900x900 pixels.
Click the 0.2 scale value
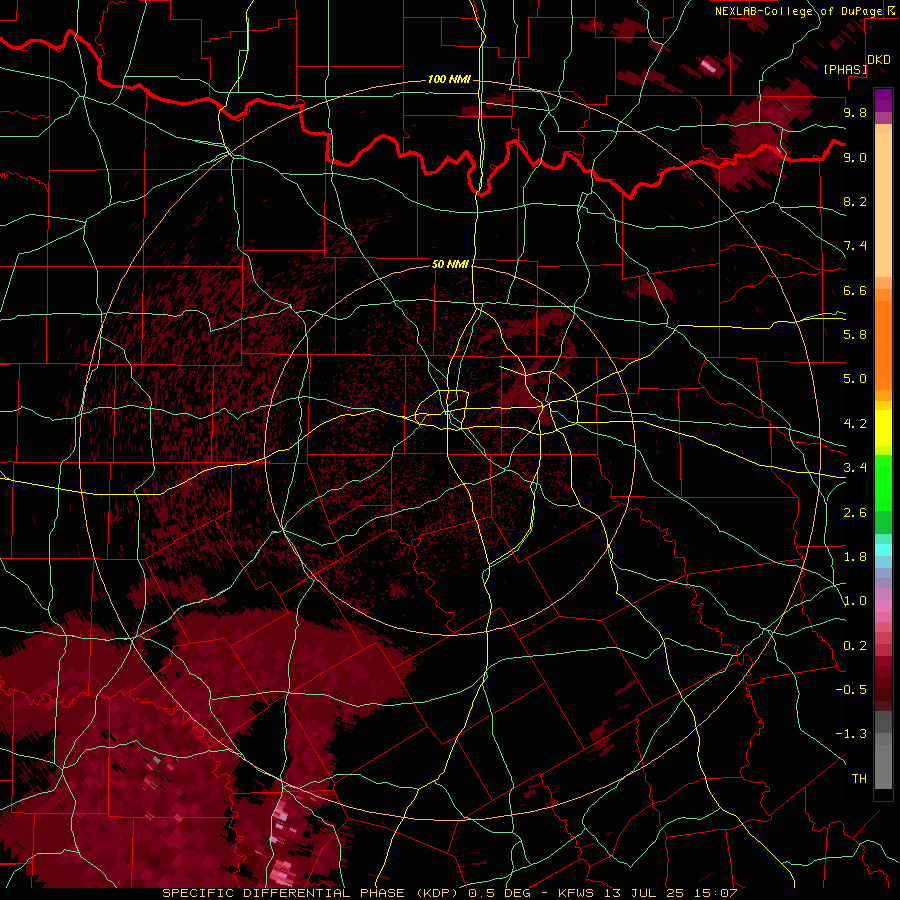click(855, 646)
